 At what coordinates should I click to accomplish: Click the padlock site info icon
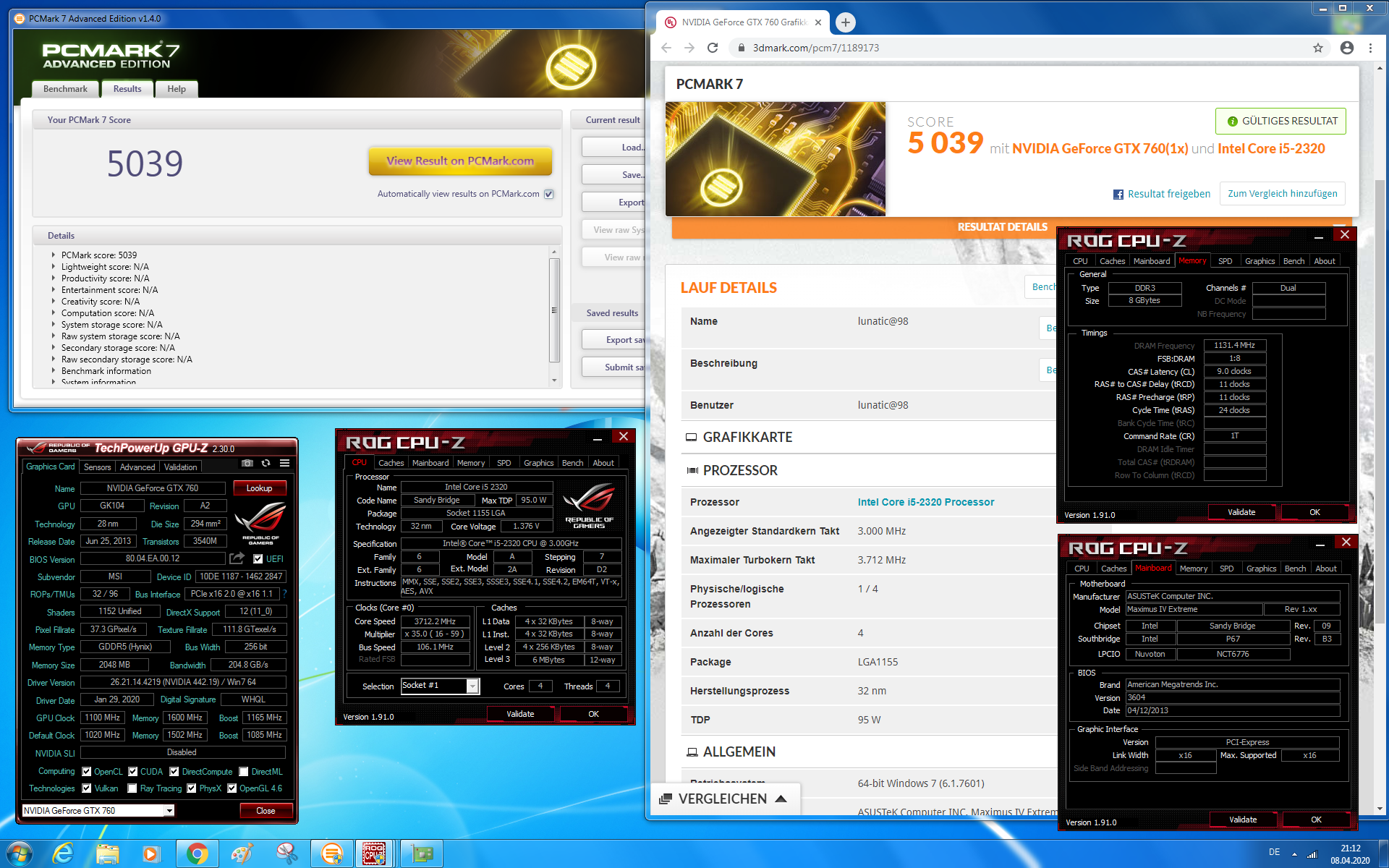(x=741, y=48)
